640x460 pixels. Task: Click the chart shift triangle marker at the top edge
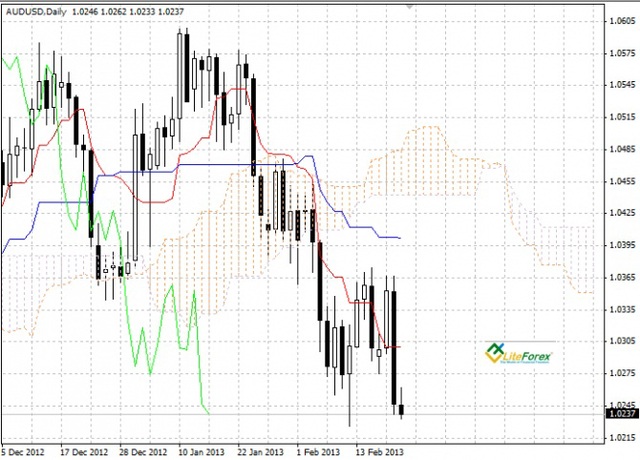(410, 6)
